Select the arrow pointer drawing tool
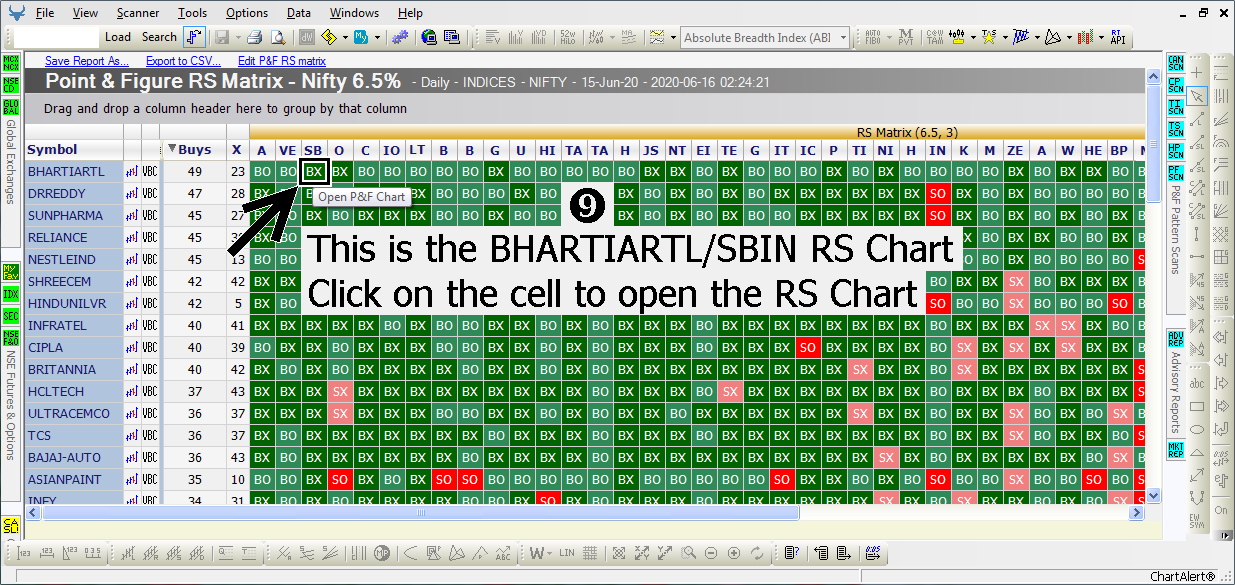The height and width of the screenshot is (585, 1235). (x=1198, y=97)
